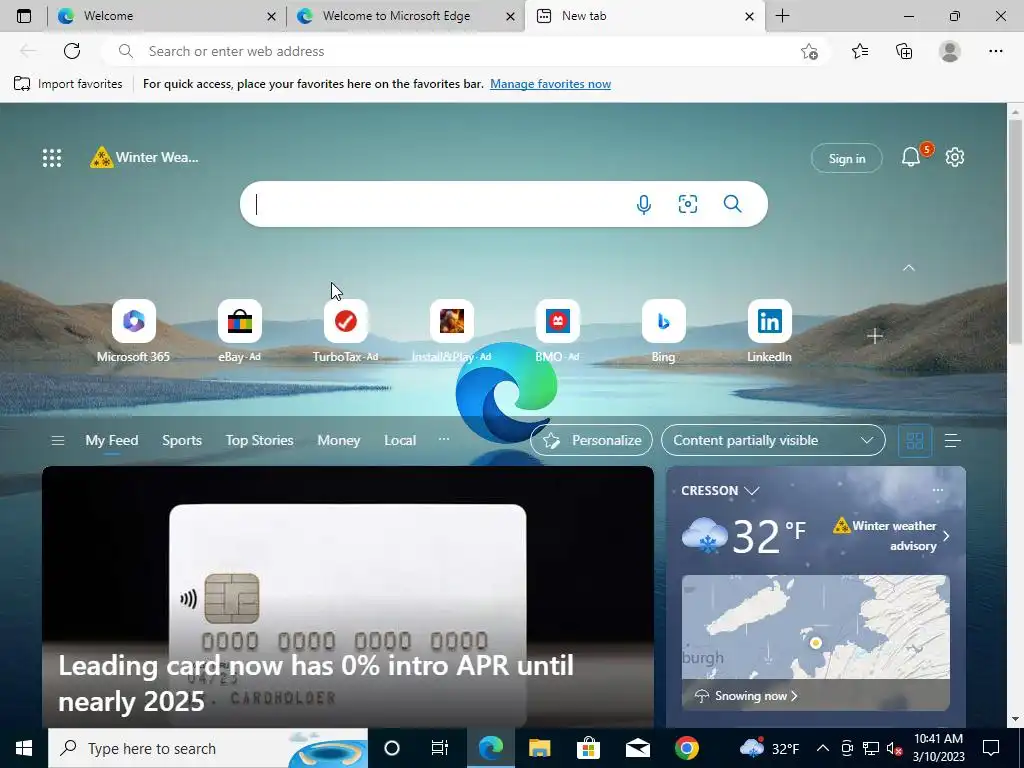Open Microsoft Store from taskbar
The image size is (1024, 768).
588,748
